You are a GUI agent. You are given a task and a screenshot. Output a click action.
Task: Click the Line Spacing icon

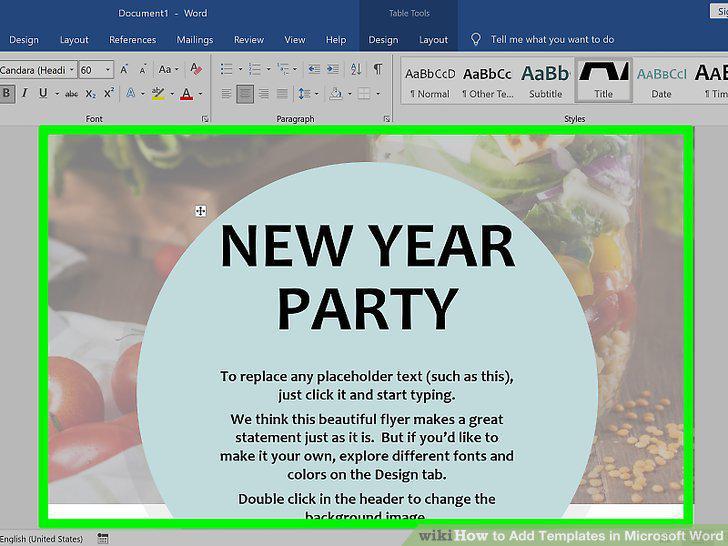(304, 94)
